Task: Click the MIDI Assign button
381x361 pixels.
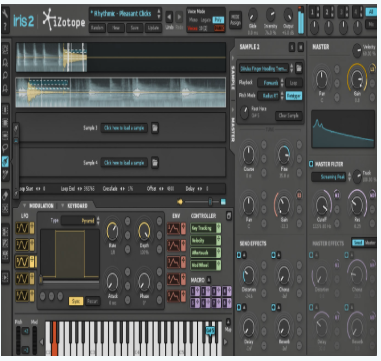Action: tap(235, 20)
